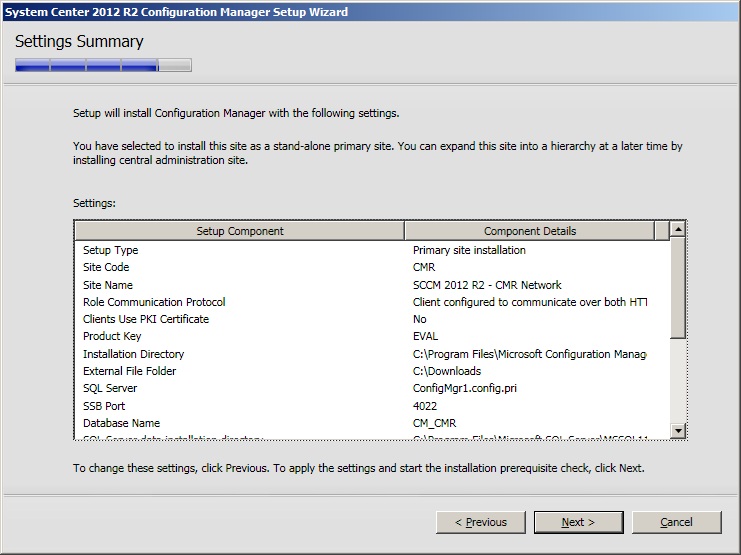This screenshot has width=741, height=555.
Task: Select the SQL Server row
Action: pyautogui.click(x=110, y=388)
